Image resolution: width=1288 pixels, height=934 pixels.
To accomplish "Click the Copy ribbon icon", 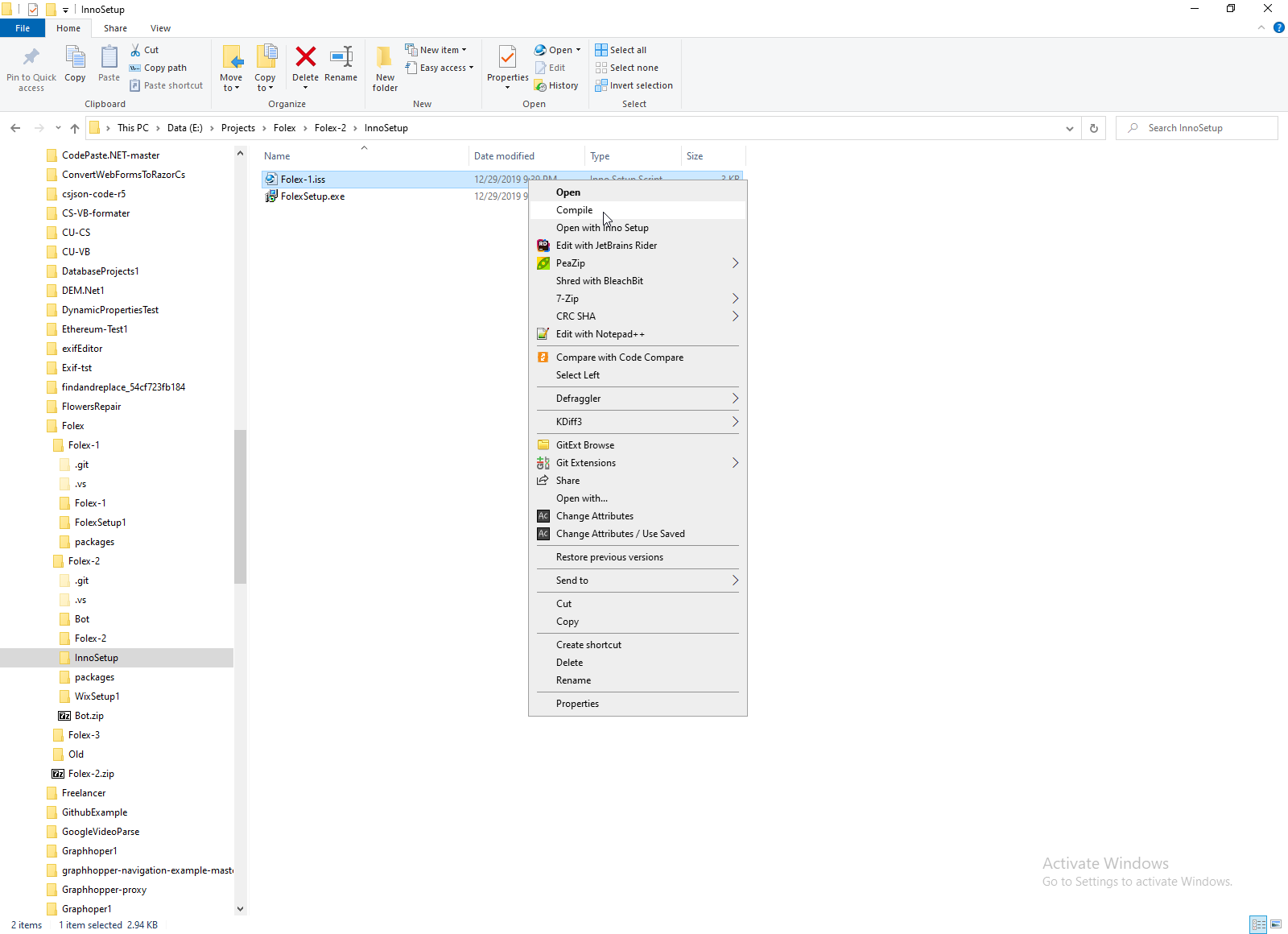I will [75, 64].
